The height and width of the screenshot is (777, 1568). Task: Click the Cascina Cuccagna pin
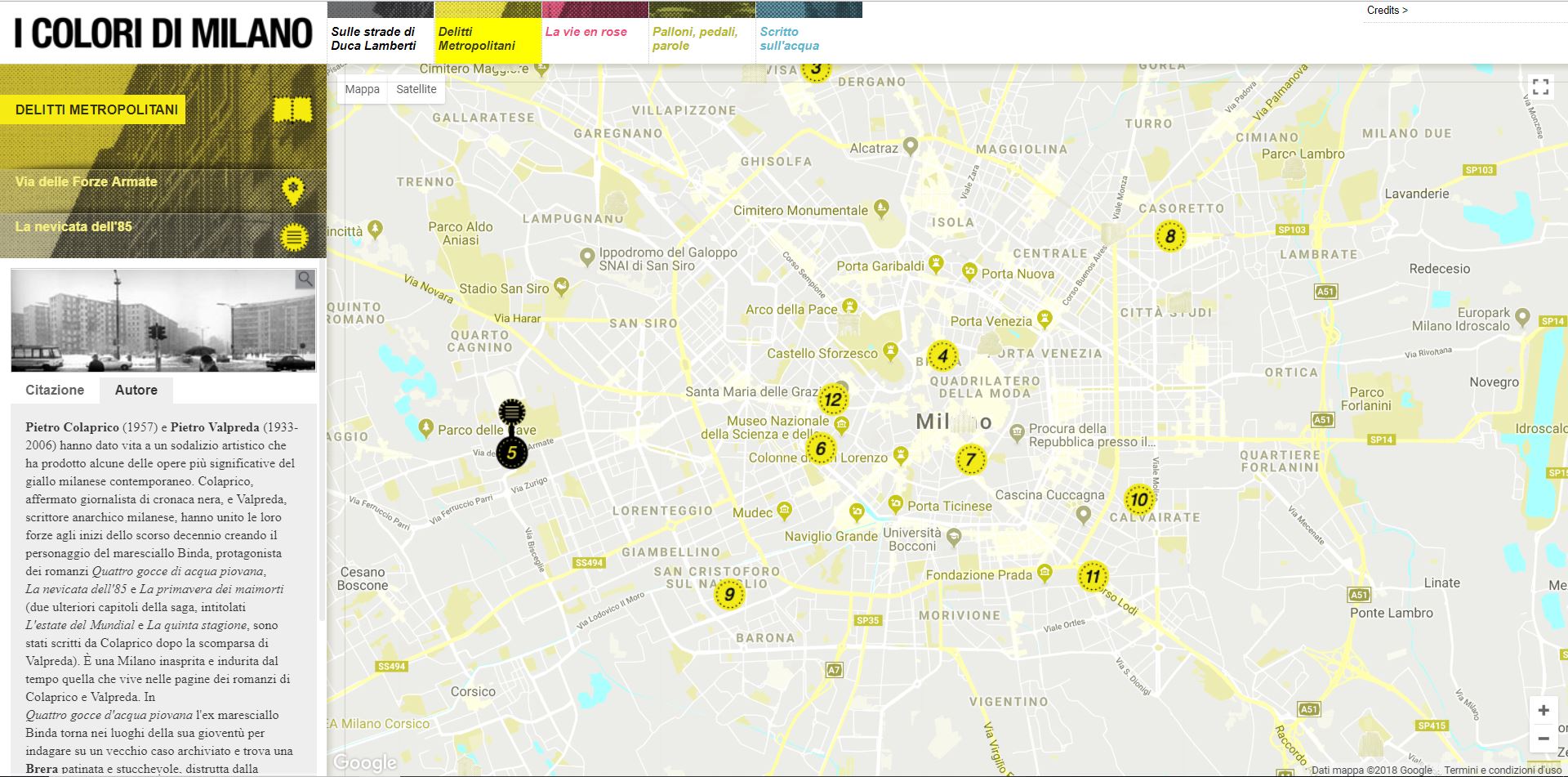pos(1083,514)
